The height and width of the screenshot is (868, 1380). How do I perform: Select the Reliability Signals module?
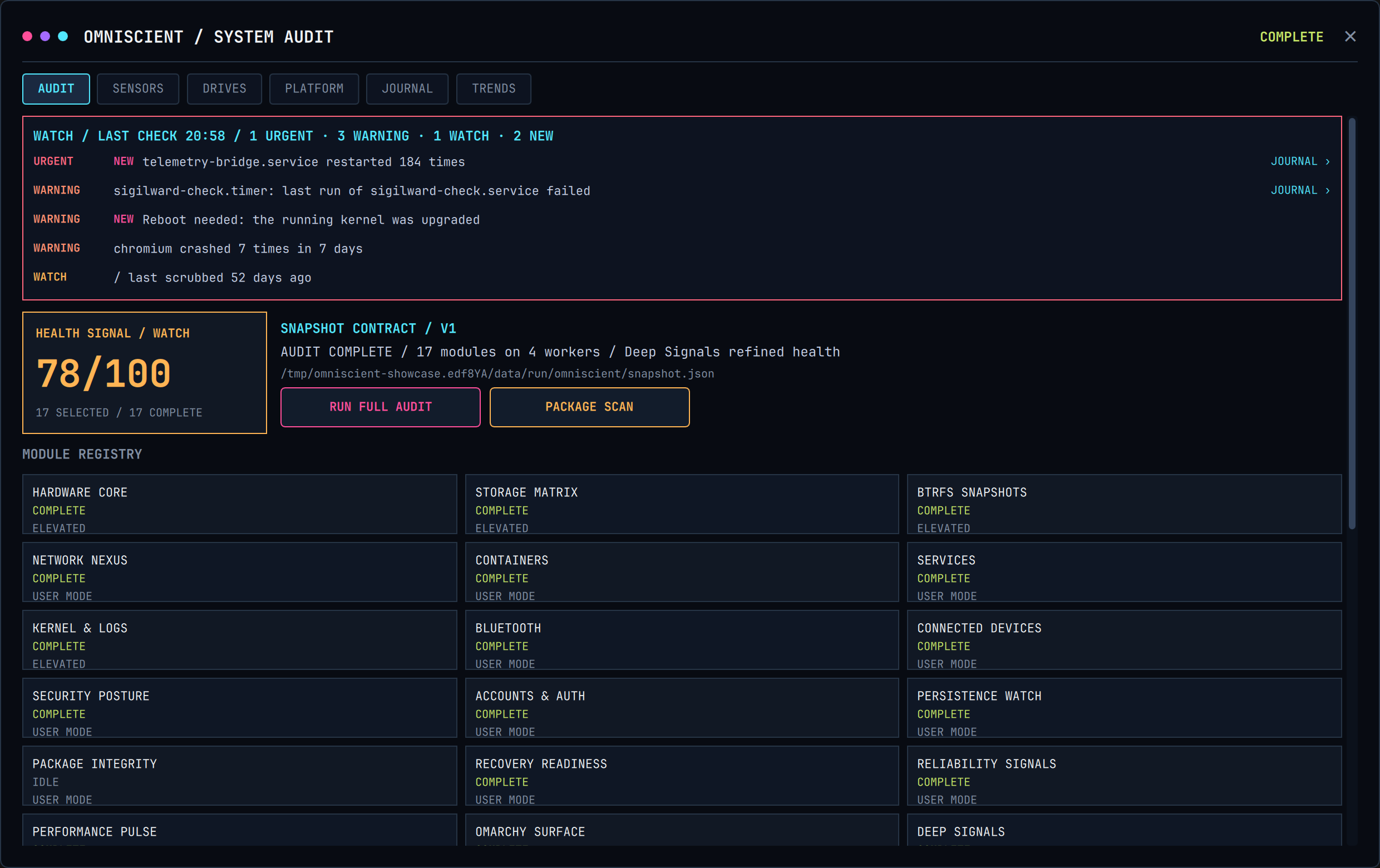click(x=1125, y=776)
